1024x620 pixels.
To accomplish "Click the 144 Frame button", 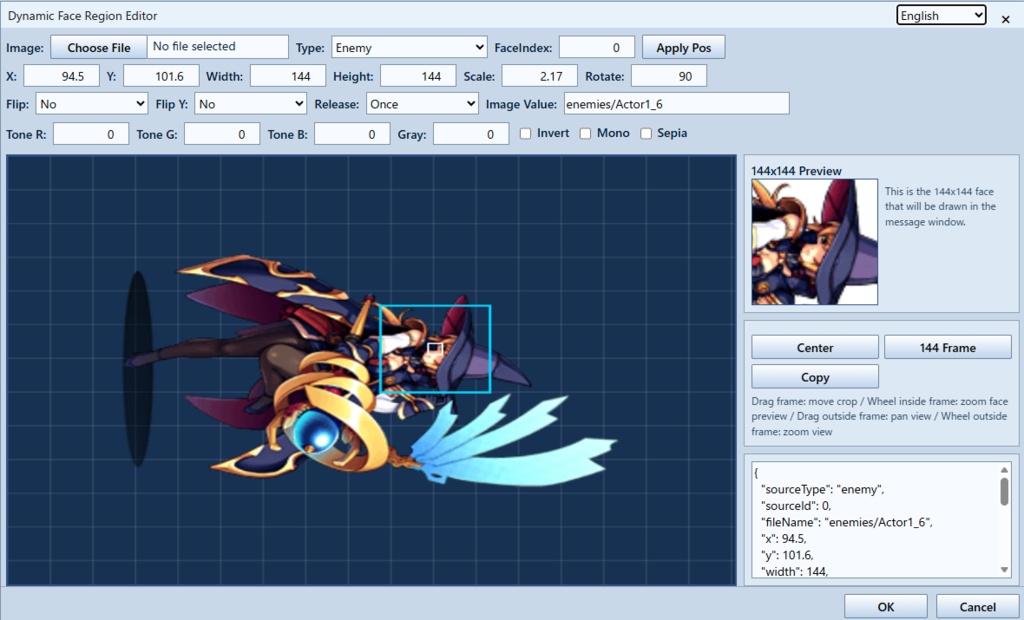I will (948, 348).
